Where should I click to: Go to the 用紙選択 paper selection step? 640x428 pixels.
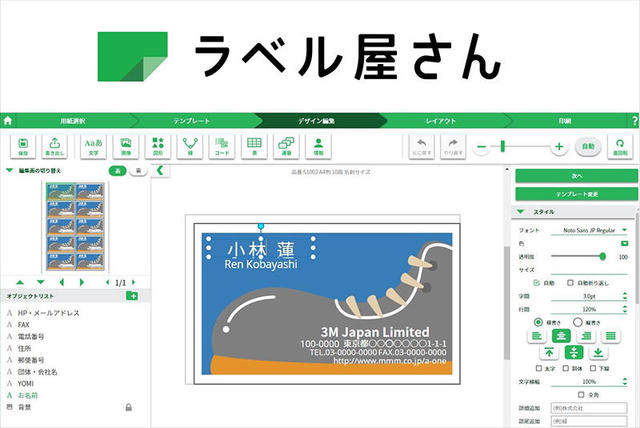[x=73, y=121]
